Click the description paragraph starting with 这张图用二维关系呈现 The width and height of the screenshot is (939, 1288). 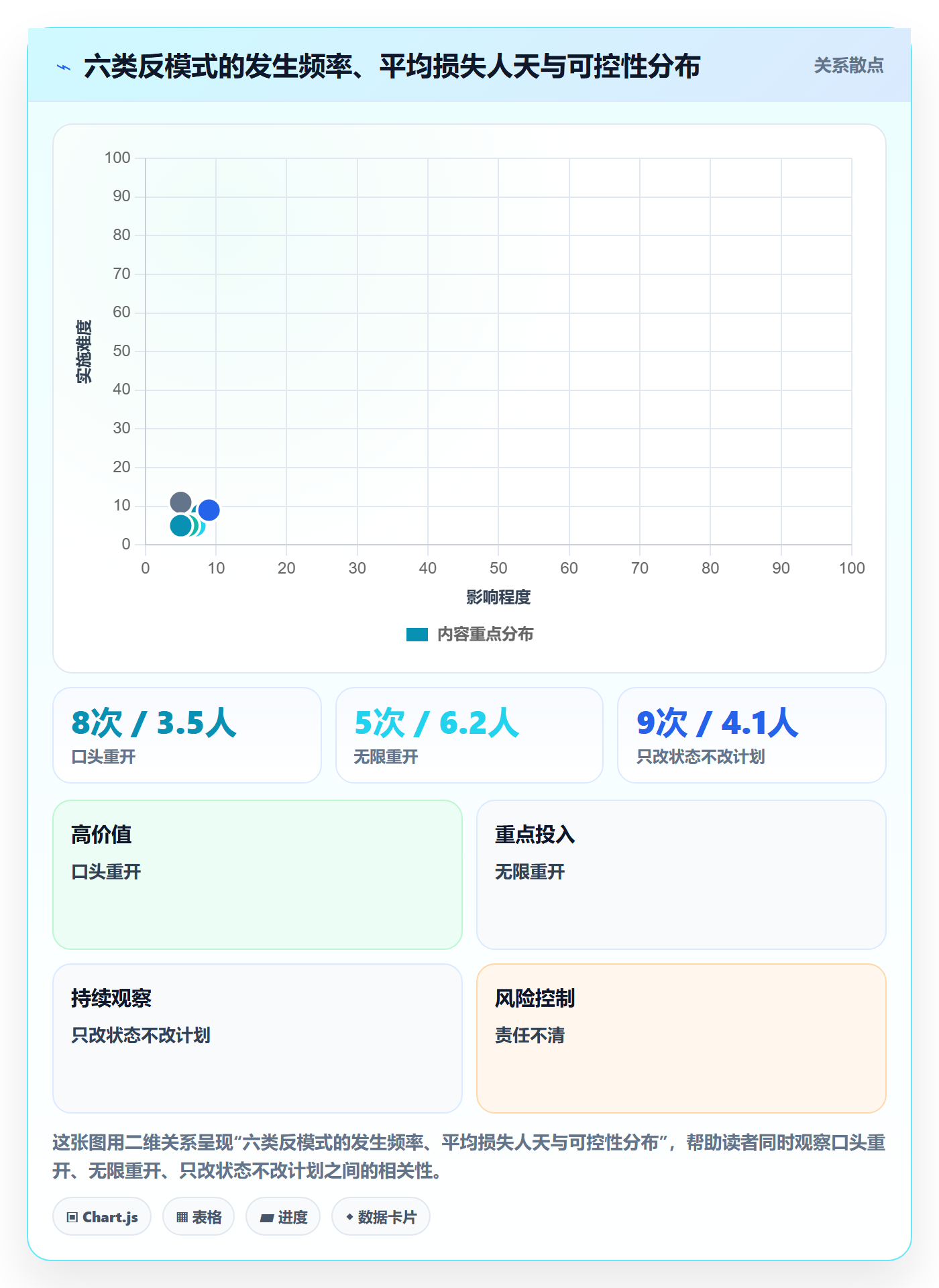pyautogui.click(x=469, y=1157)
